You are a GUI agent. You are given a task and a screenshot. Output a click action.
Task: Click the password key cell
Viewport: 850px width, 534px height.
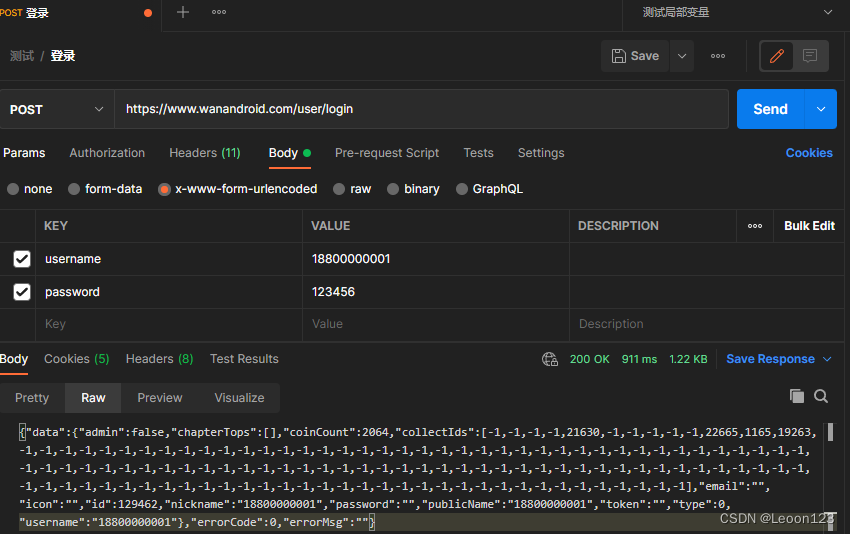(169, 292)
